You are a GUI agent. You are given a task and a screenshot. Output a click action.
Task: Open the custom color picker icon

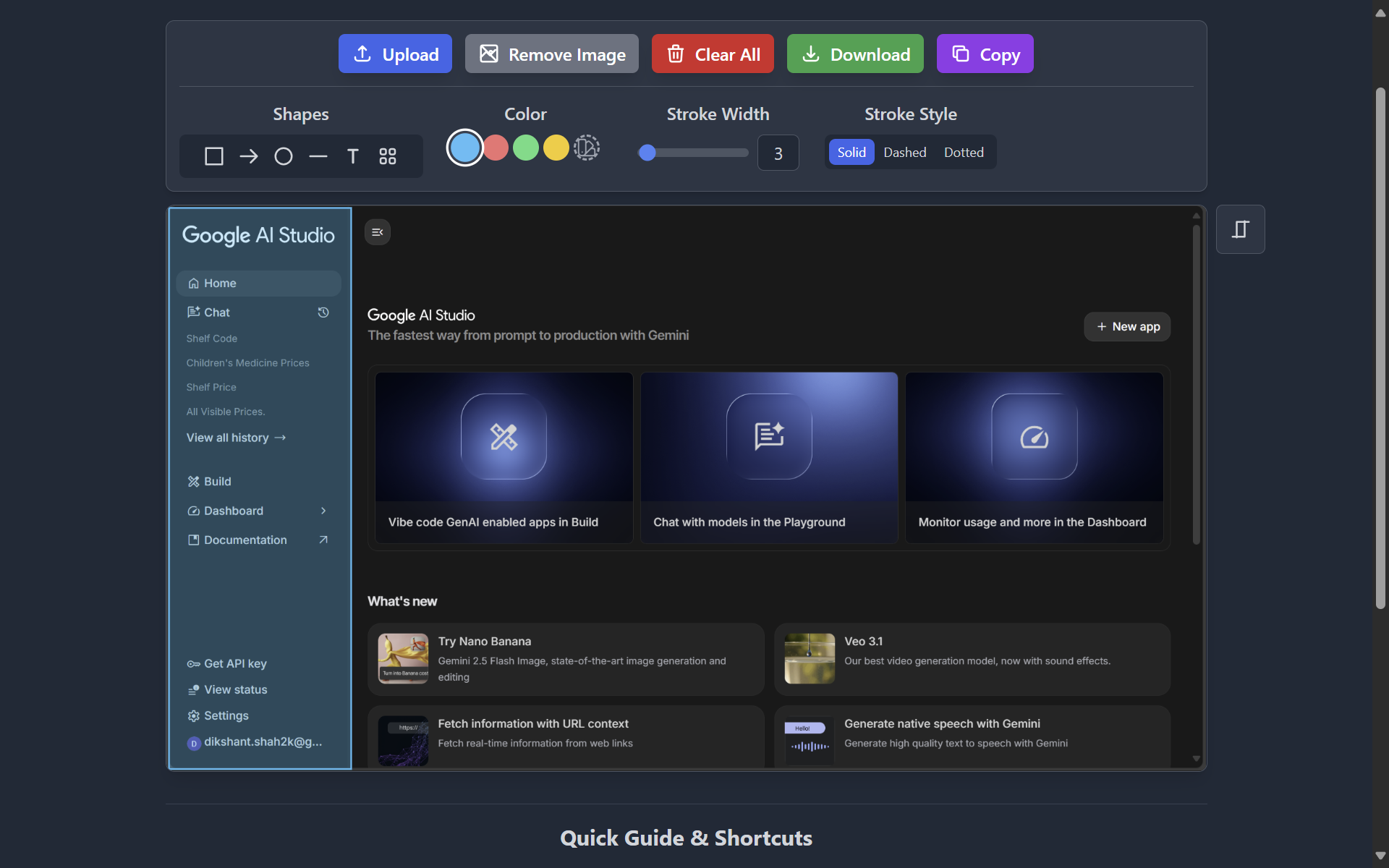coord(586,148)
